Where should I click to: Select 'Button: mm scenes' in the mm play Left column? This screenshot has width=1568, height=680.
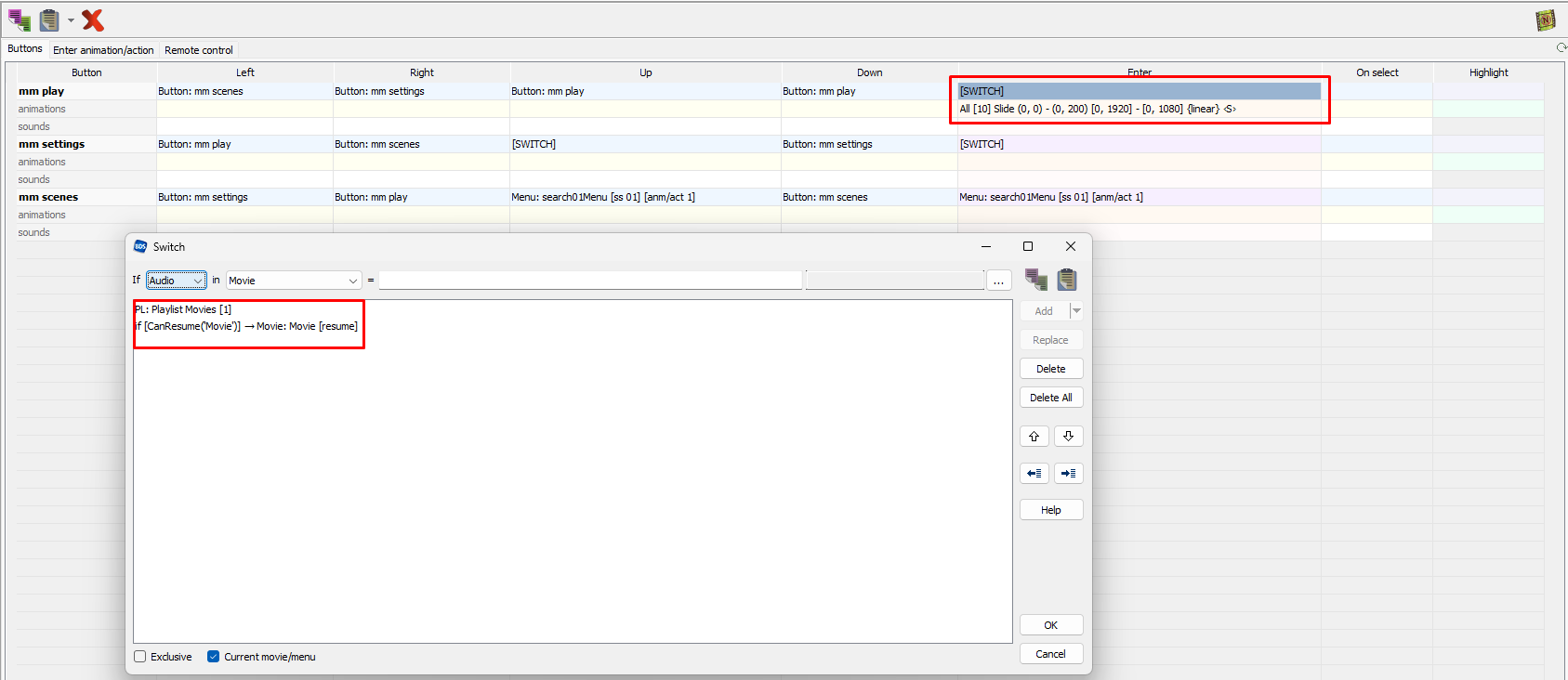pyautogui.click(x=245, y=91)
